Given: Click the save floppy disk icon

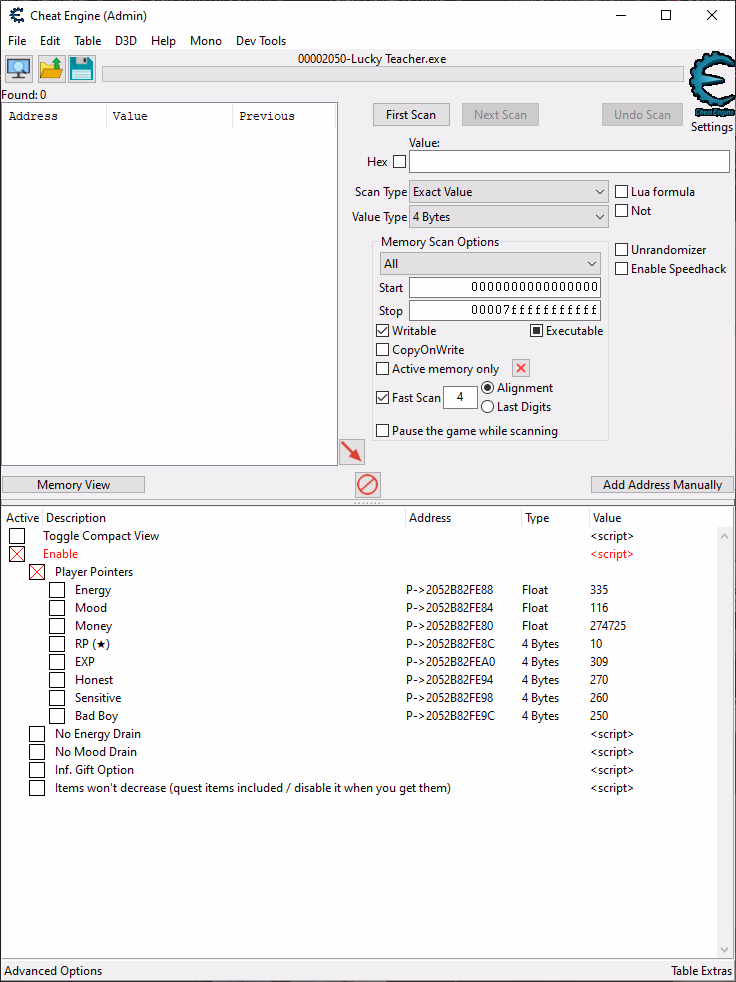Looking at the screenshot, I should [x=82, y=69].
